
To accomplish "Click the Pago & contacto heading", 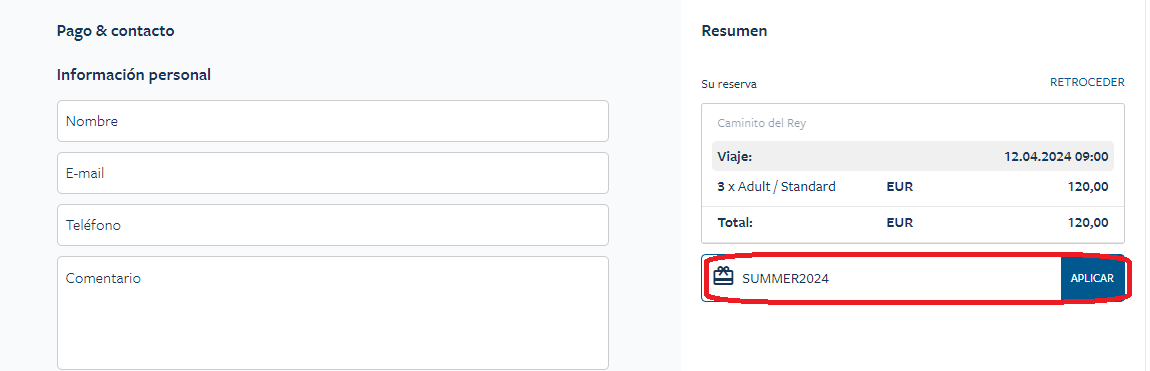I will 115,31.
